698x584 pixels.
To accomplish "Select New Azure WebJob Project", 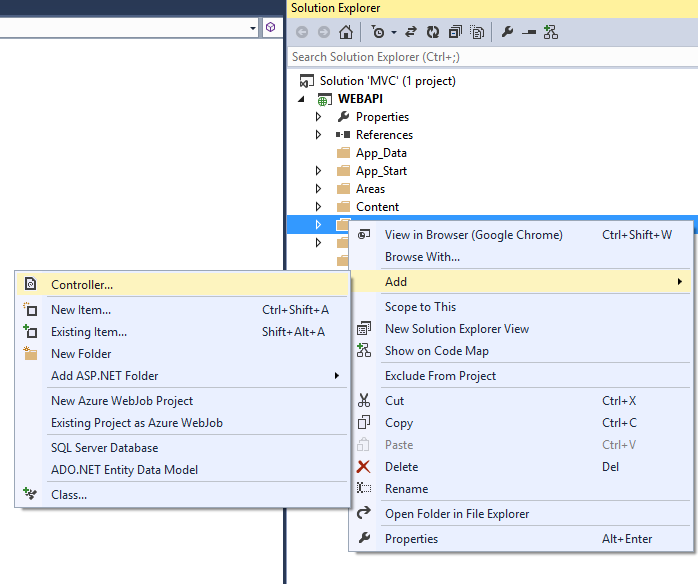I will 182,401.
